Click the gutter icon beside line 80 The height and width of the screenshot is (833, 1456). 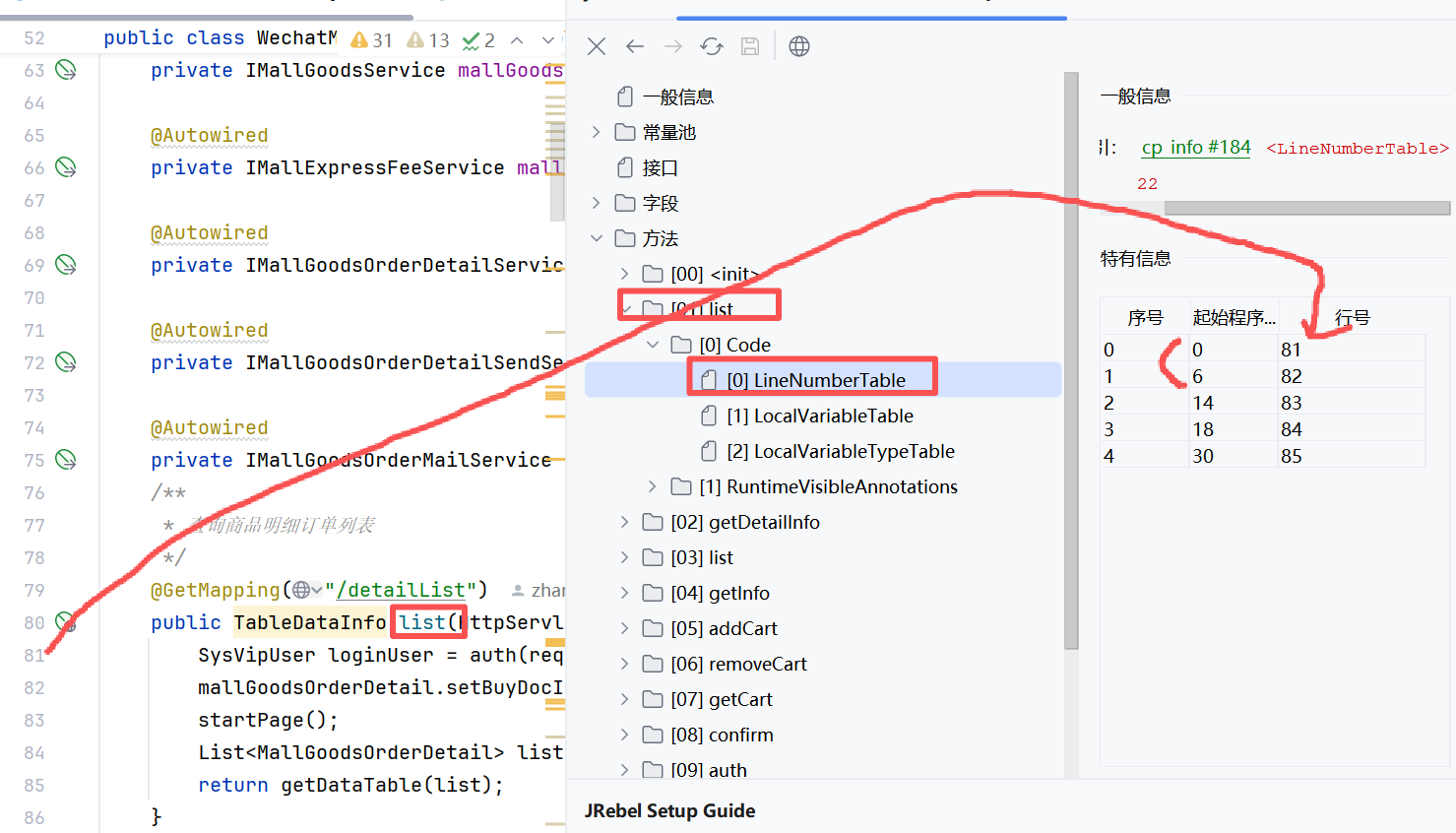click(66, 622)
